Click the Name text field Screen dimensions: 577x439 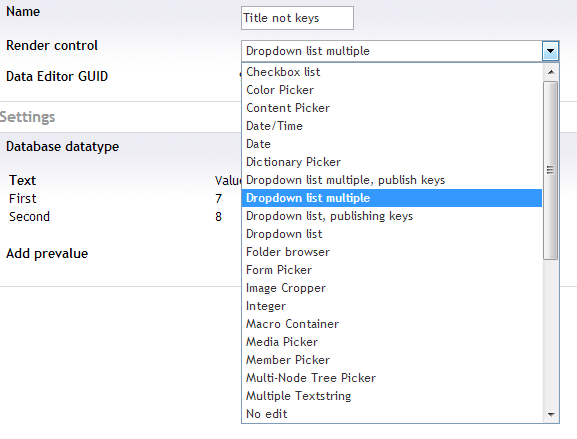point(297,18)
